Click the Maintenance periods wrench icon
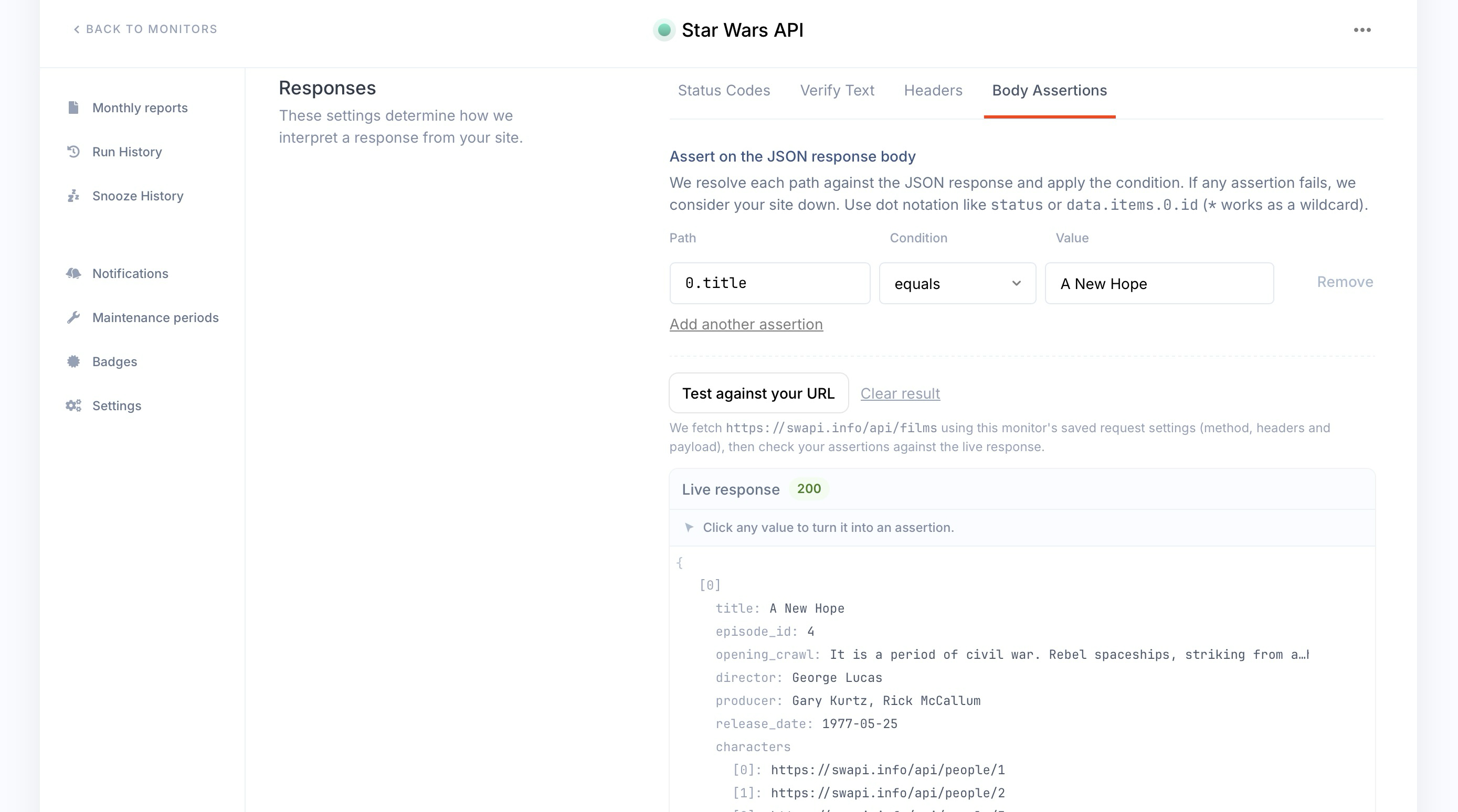 tap(73, 317)
